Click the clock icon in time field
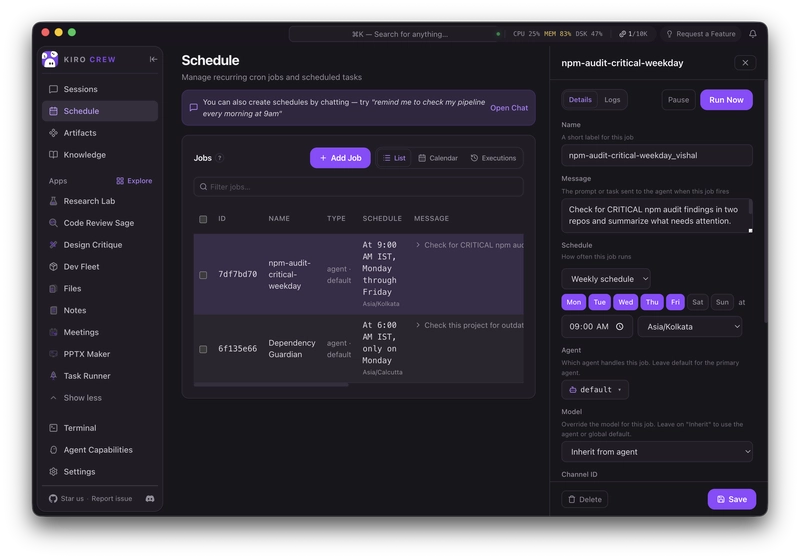Viewport: 800px width, 559px height. tap(619, 327)
